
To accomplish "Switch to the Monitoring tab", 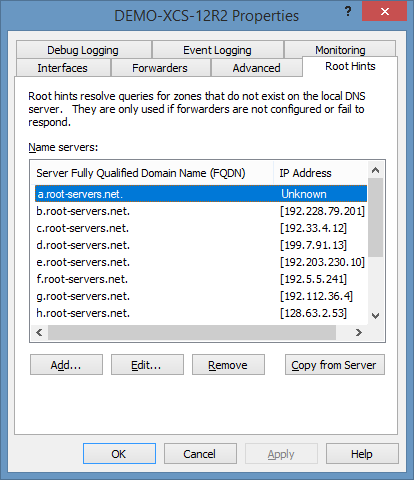I will coord(340,50).
